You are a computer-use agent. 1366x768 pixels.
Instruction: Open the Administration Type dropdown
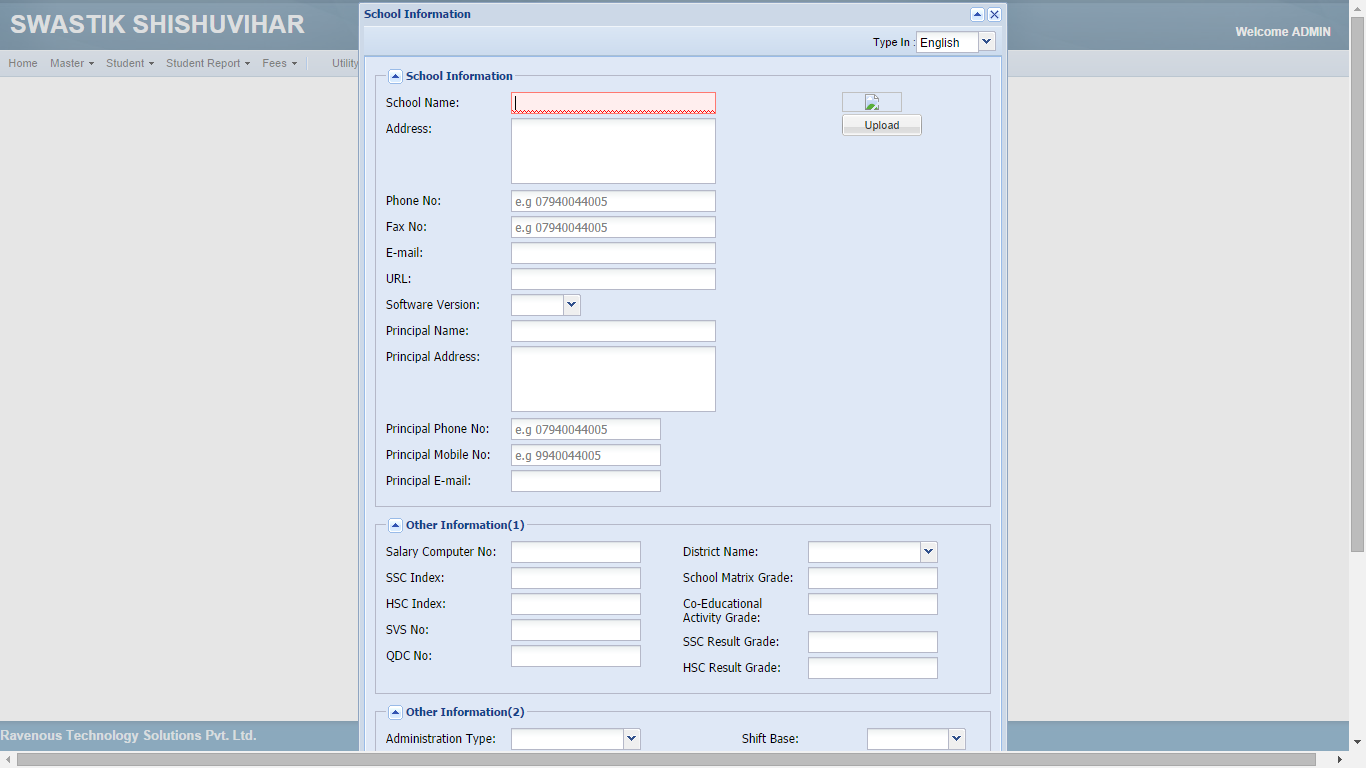631,739
